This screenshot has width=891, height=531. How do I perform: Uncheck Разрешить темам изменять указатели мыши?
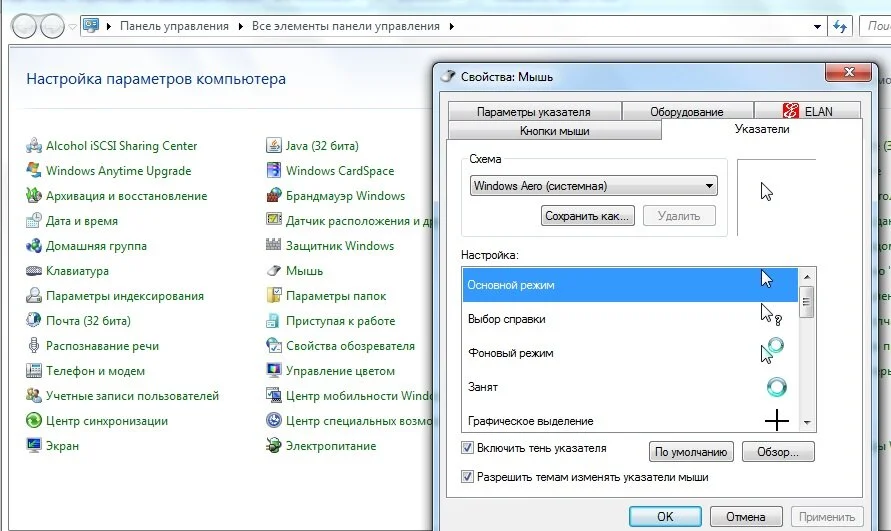[467, 476]
